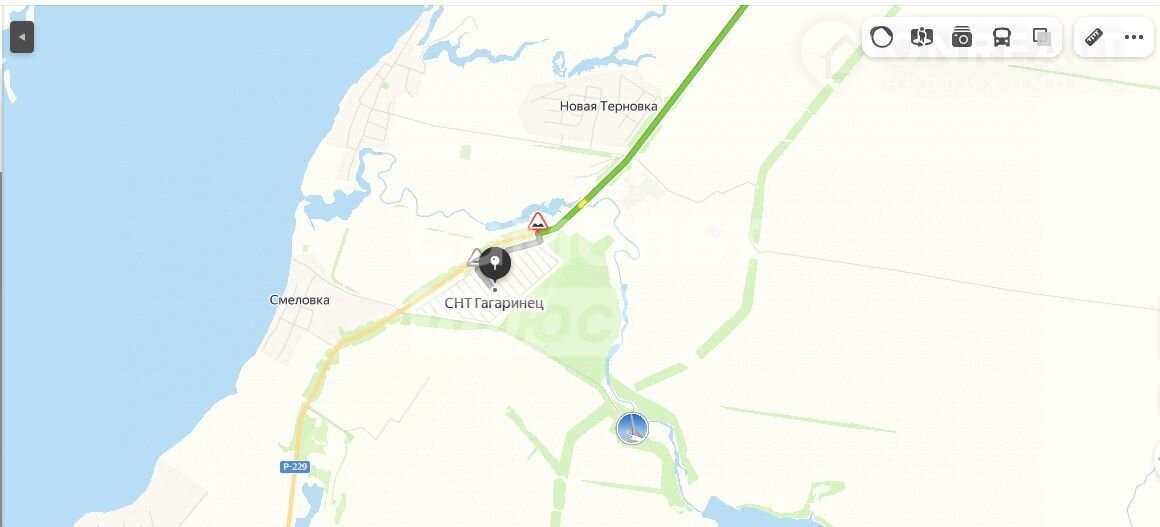Viewport: 1160px width, 527px height.
Task: Toggle the traffic layer circle icon
Action: pyautogui.click(x=881, y=37)
